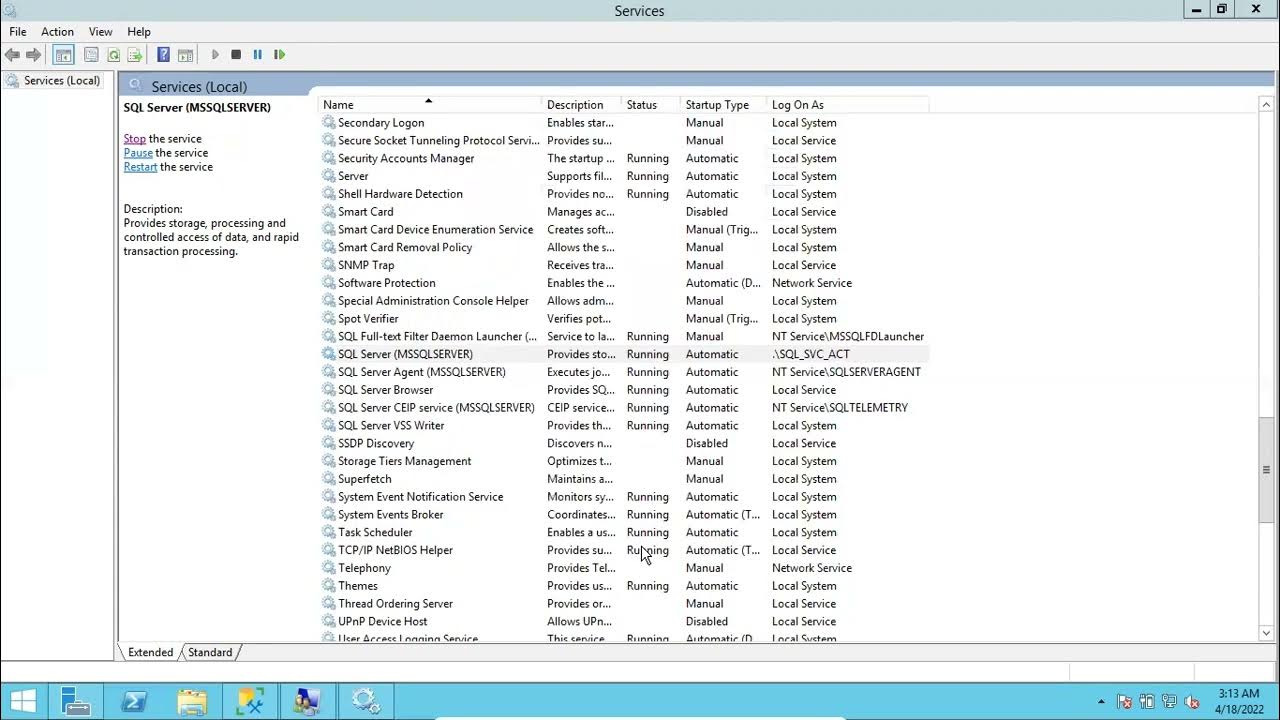
Task: Click the Task Scheduler service gear icon
Action: click(328, 532)
